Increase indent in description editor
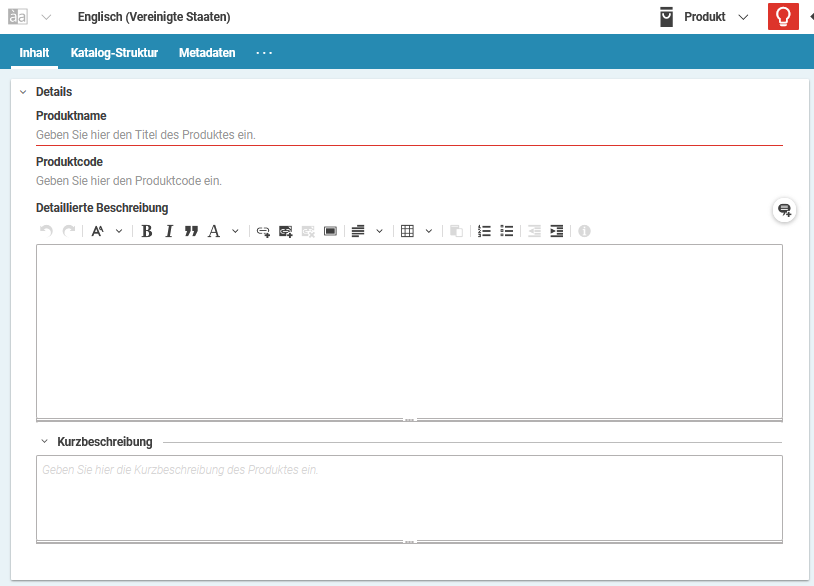 tap(557, 231)
